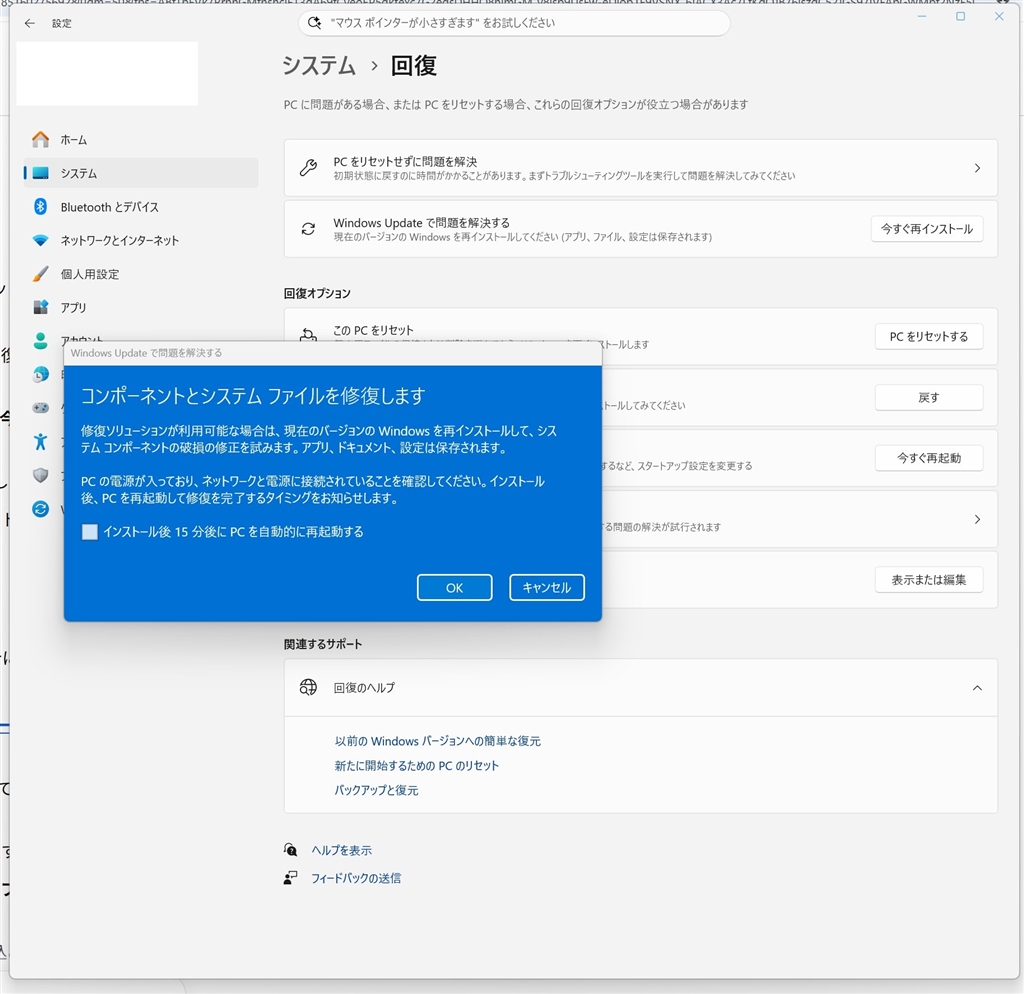The width and height of the screenshot is (1024, 994).
Task: Open バックアップと復元 link
Action: click(x=376, y=790)
